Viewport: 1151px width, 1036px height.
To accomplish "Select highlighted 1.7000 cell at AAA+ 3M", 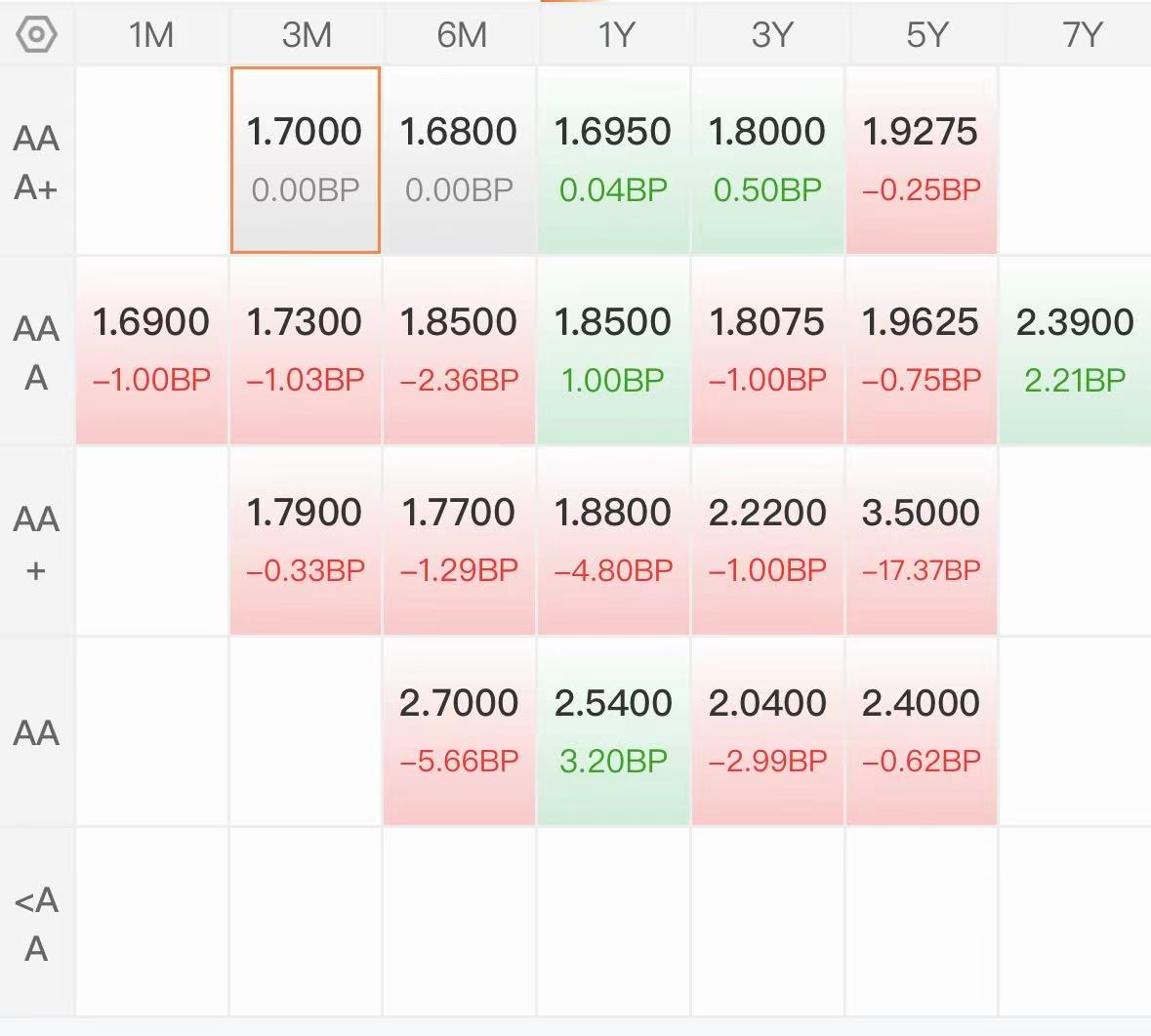I will [306, 160].
